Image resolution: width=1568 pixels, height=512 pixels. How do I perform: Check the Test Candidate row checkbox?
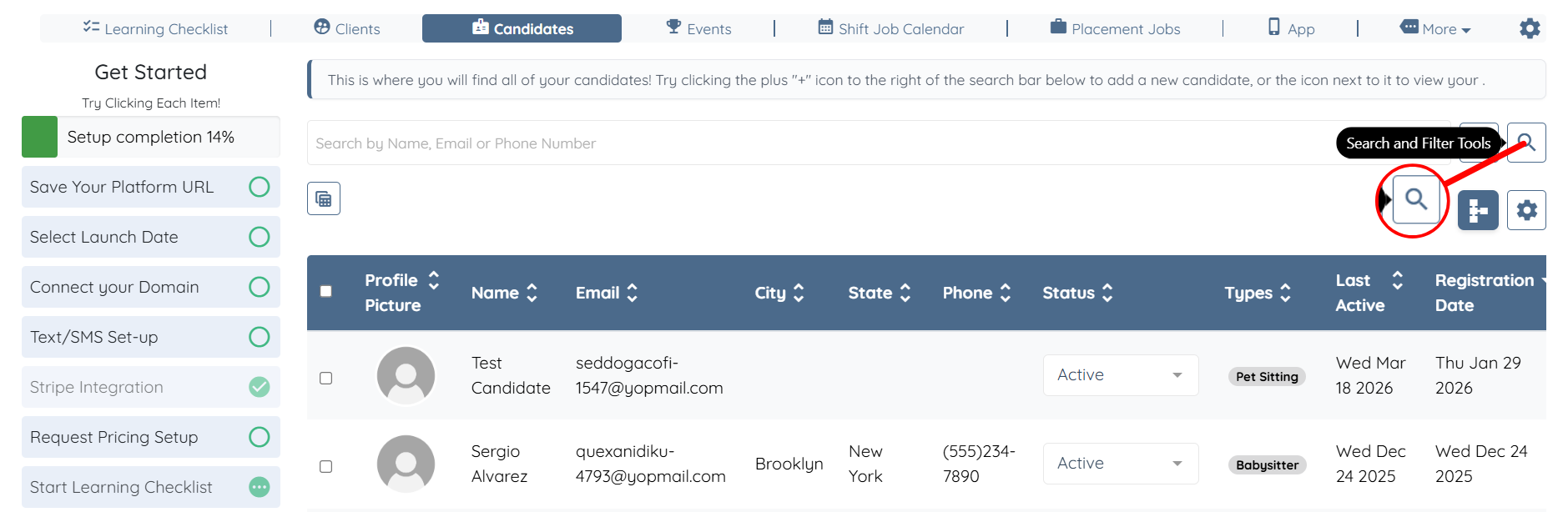(326, 378)
